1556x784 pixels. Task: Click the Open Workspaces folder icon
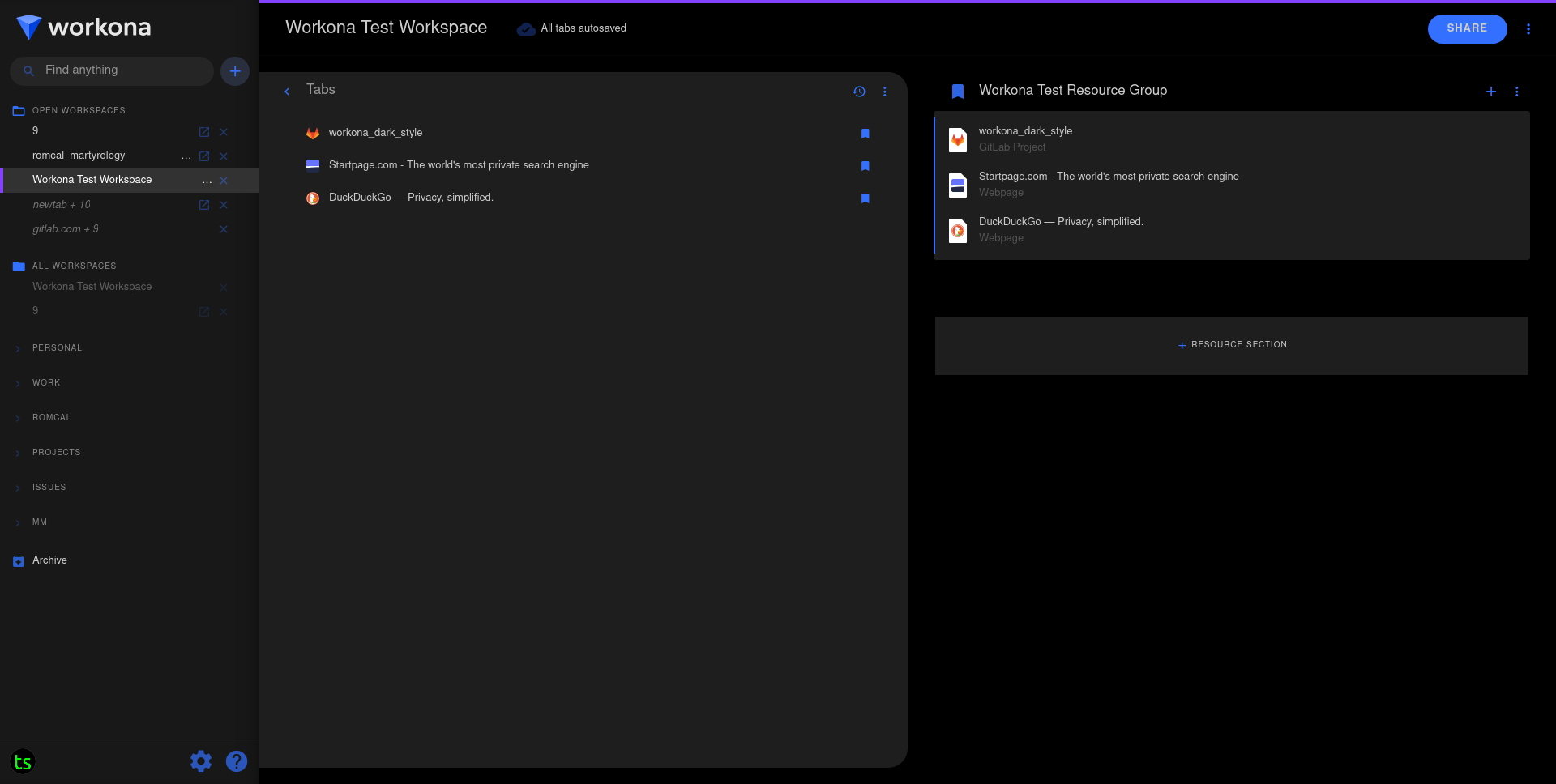(19, 111)
